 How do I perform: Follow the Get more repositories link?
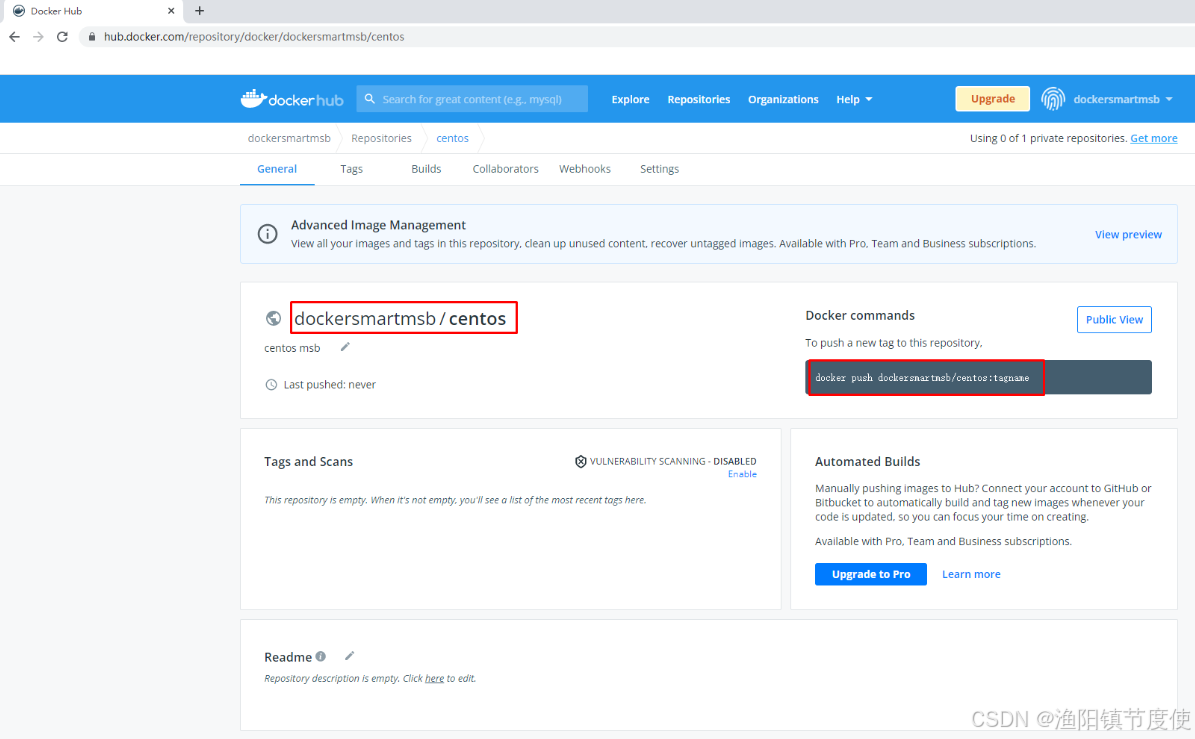coord(1153,138)
